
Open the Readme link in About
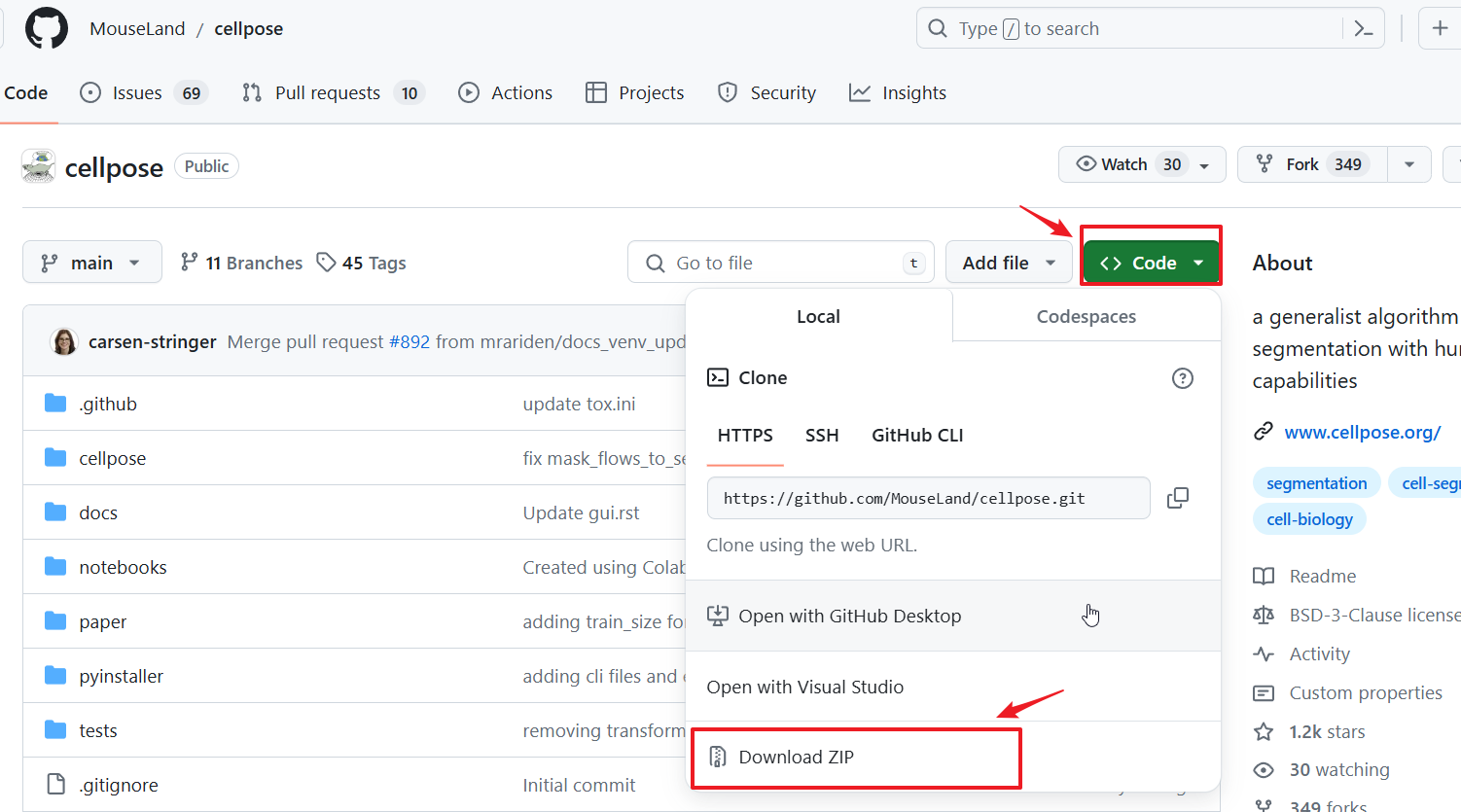[x=1321, y=576]
